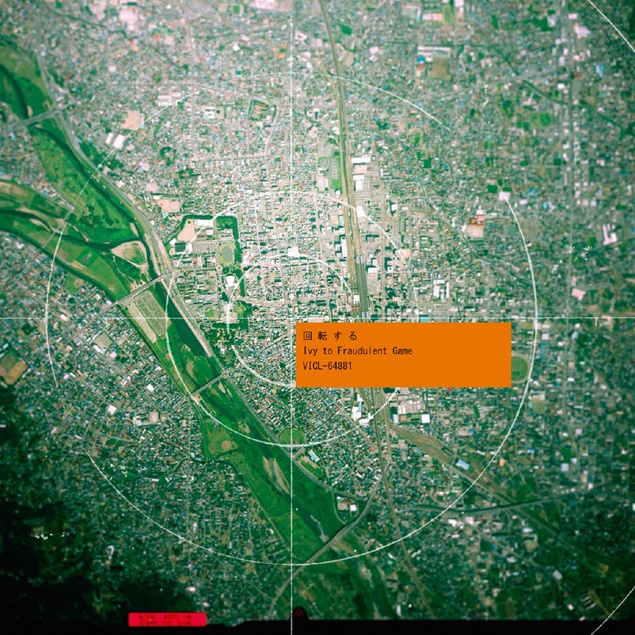Click the 'Ivy to Fraudulent Game' text
Viewport: 635px width, 635px height.
(357, 351)
